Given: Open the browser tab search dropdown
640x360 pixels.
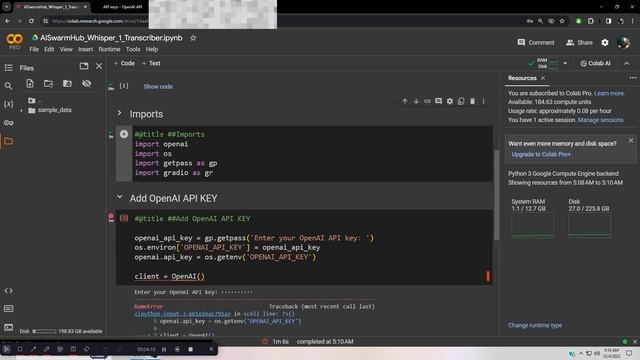Looking at the screenshot, I should (x=7, y=7).
